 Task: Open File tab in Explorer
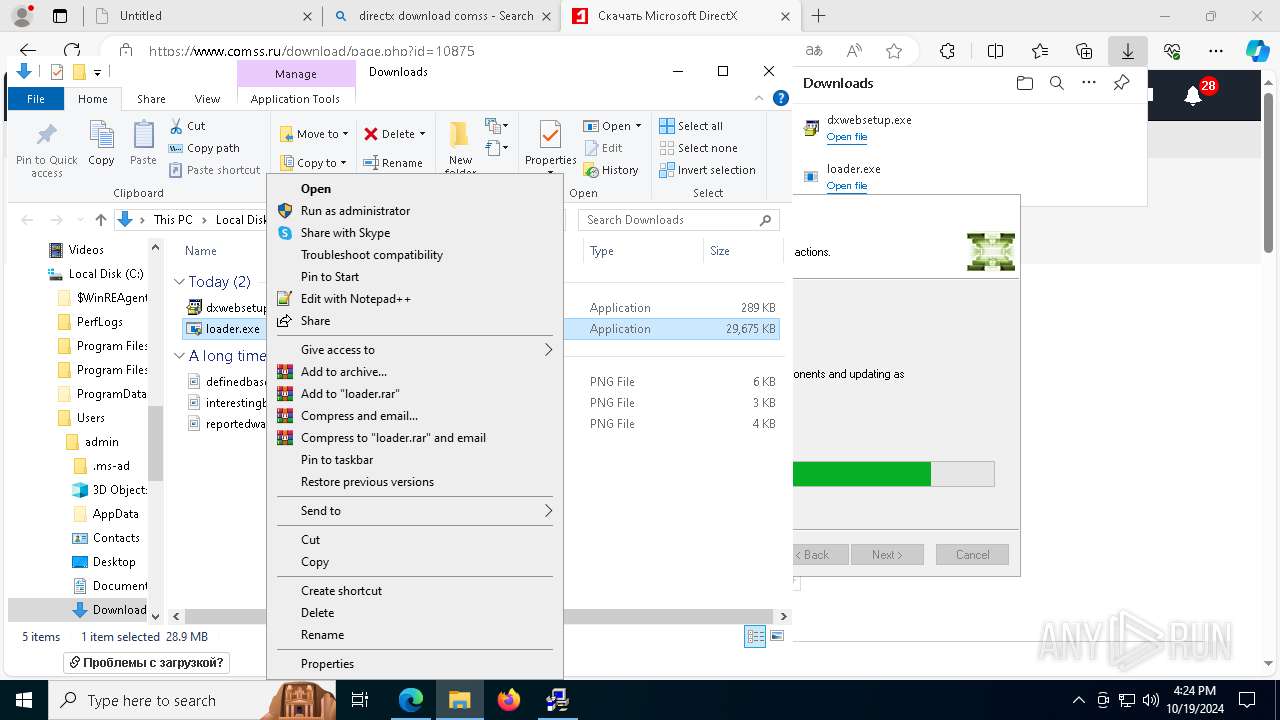pyautogui.click(x=36, y=99)
